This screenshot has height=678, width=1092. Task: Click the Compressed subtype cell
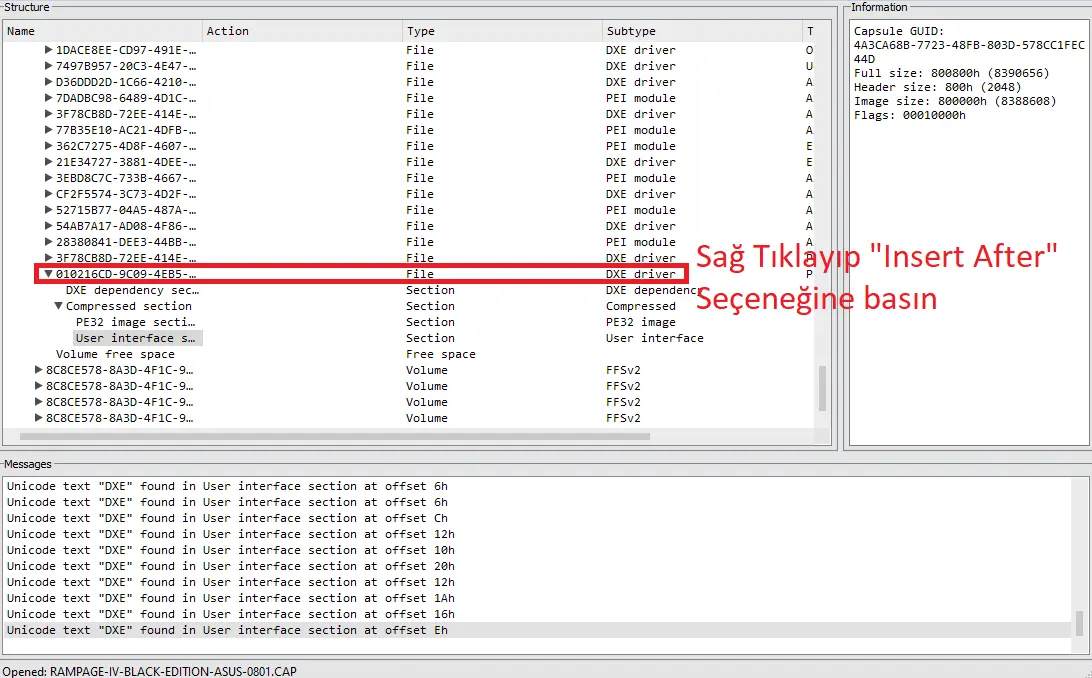[641, 306]
